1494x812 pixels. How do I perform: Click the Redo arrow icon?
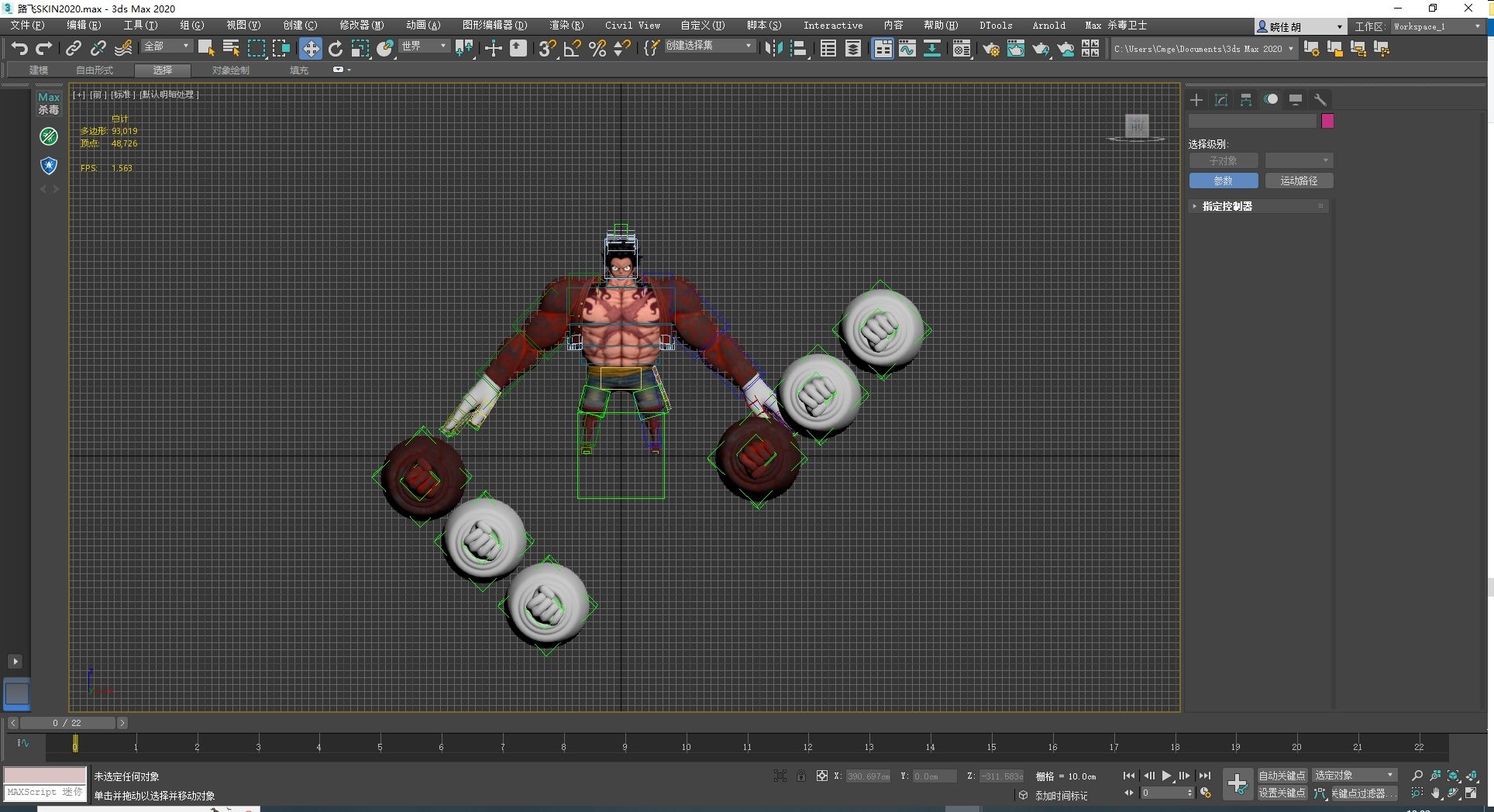tap(44, 48)
